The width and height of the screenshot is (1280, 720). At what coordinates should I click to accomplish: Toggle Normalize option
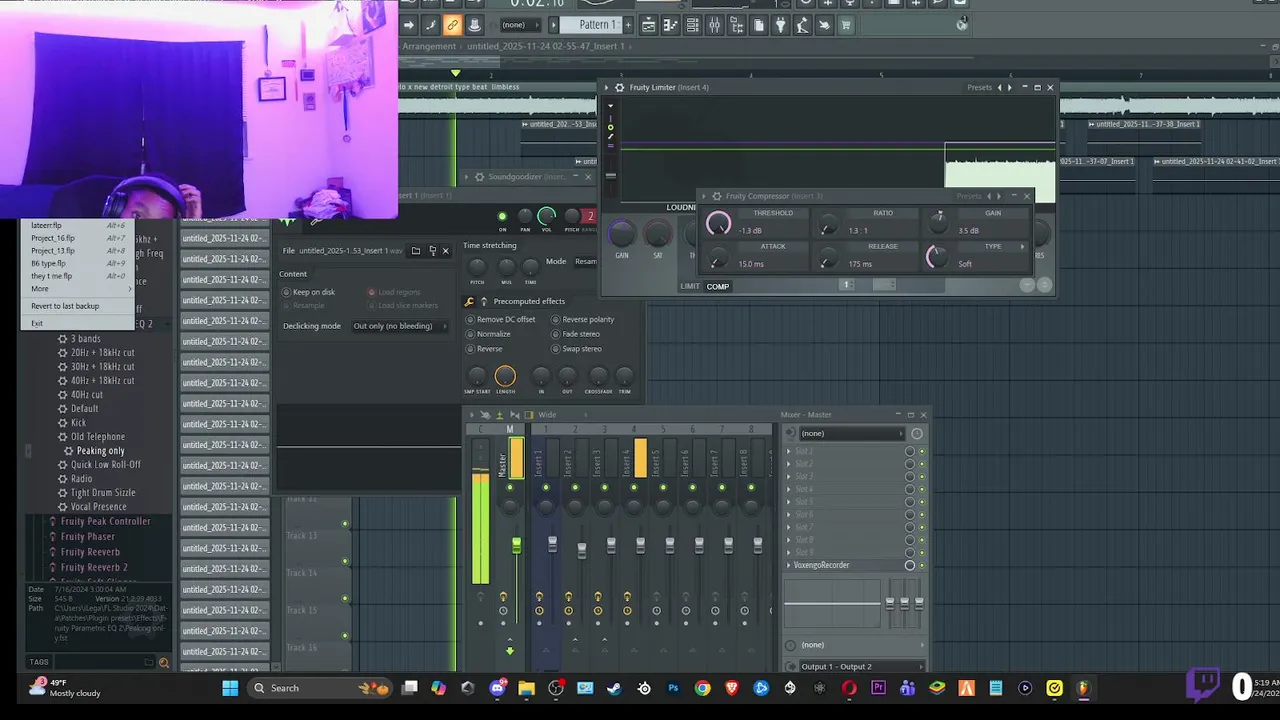coord(490,334)
